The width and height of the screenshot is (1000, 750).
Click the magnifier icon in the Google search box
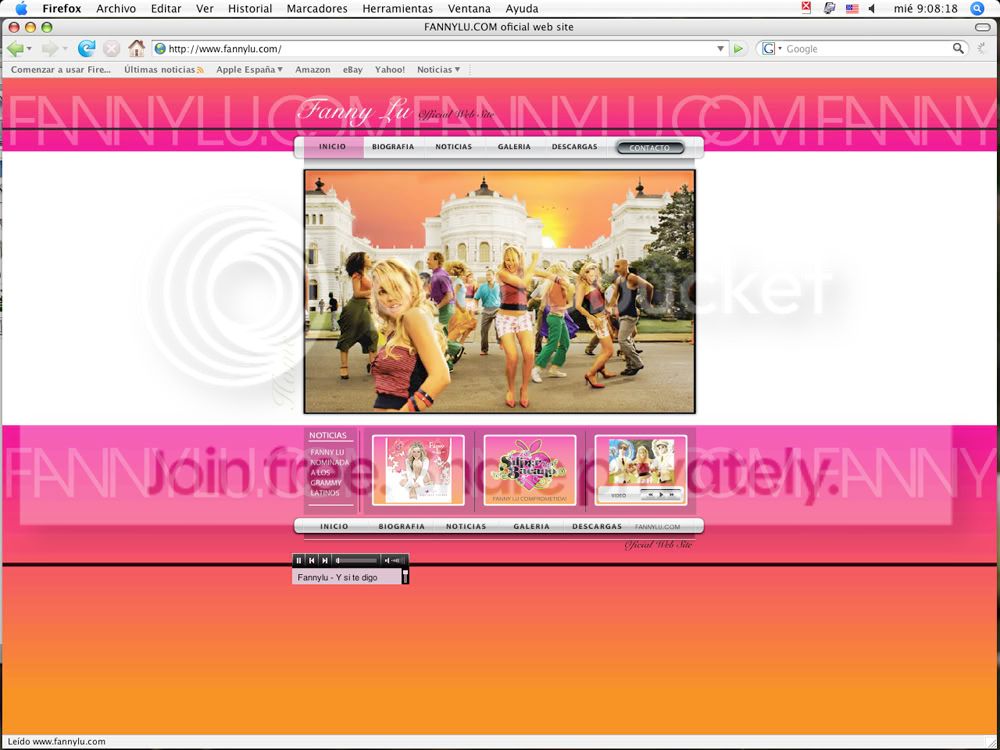pyautogui.click(x=957, y=48)
